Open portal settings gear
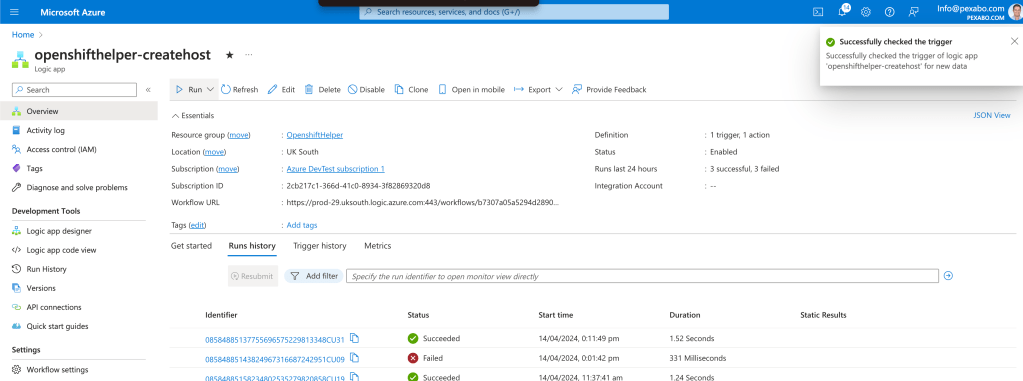The height and width of the screenshot is (381, 1023). 866,12
